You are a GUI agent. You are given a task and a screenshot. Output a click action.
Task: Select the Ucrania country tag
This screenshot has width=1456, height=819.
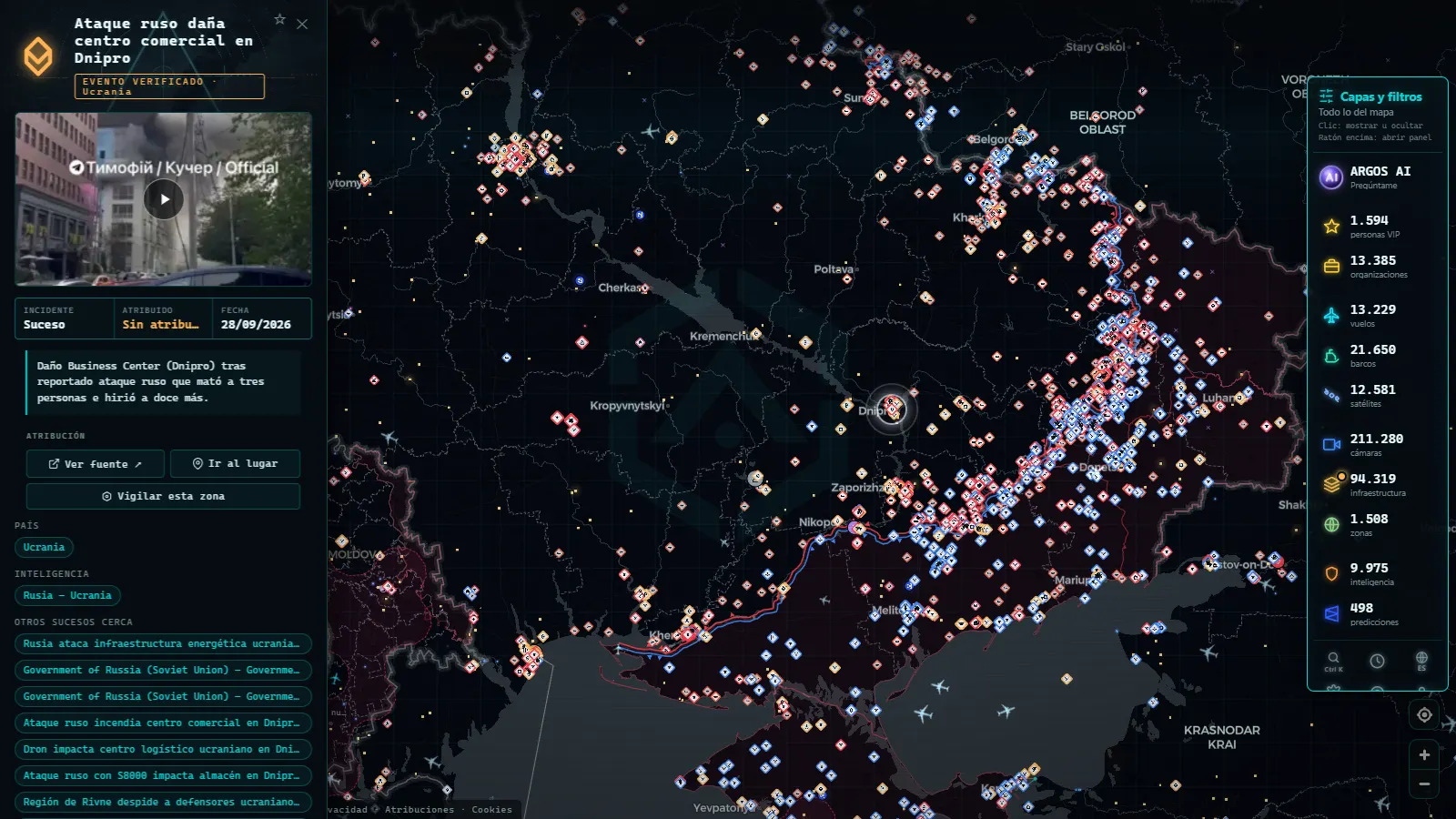point(44,547)
